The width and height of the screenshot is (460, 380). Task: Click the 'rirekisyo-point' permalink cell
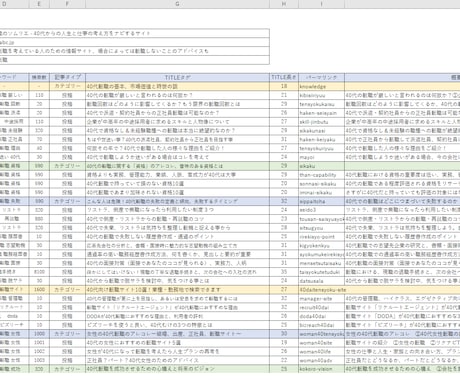pos(322,237)
